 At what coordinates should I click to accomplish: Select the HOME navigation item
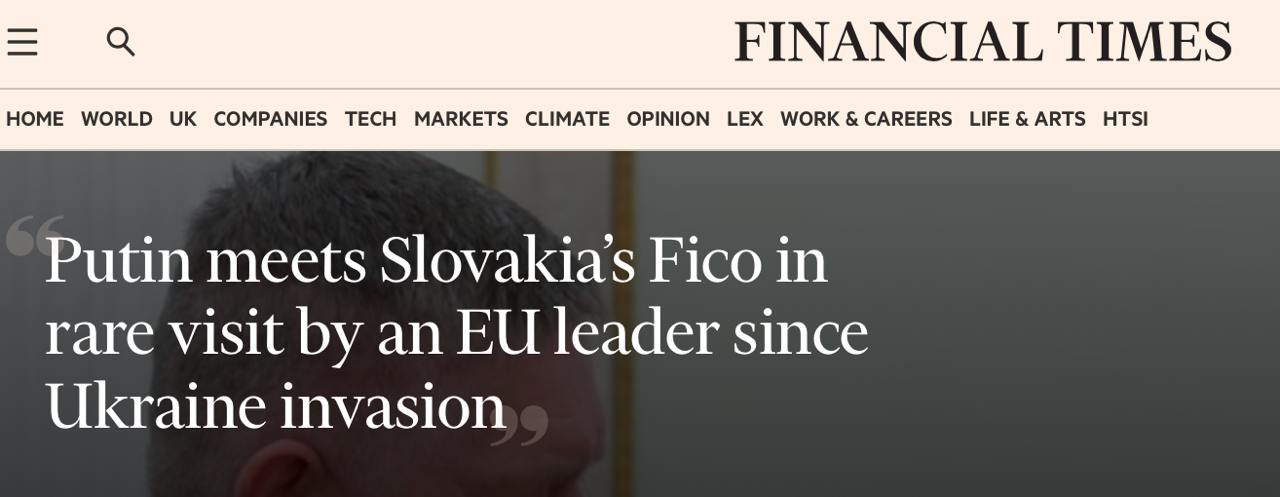click(35, 119)
